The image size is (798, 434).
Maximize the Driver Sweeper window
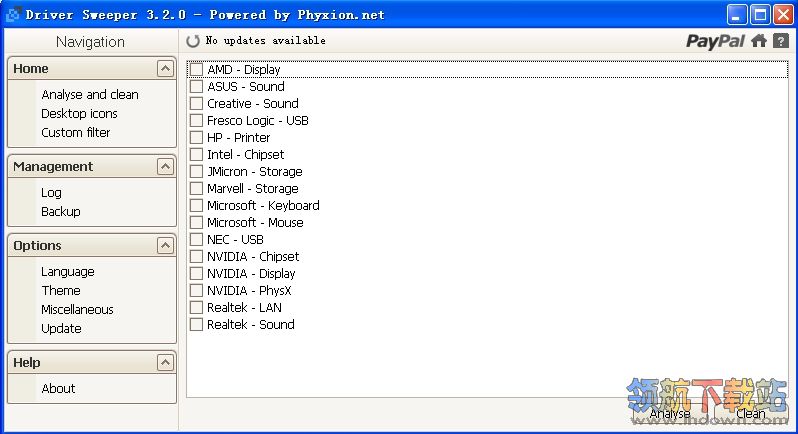click(760, 15)
